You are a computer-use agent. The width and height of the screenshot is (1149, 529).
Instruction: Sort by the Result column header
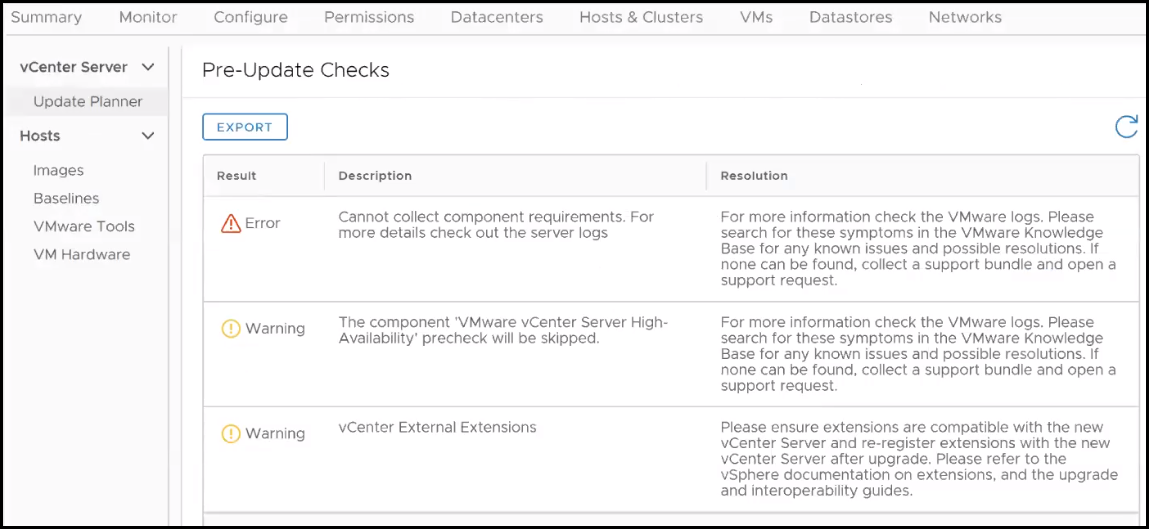237,176
